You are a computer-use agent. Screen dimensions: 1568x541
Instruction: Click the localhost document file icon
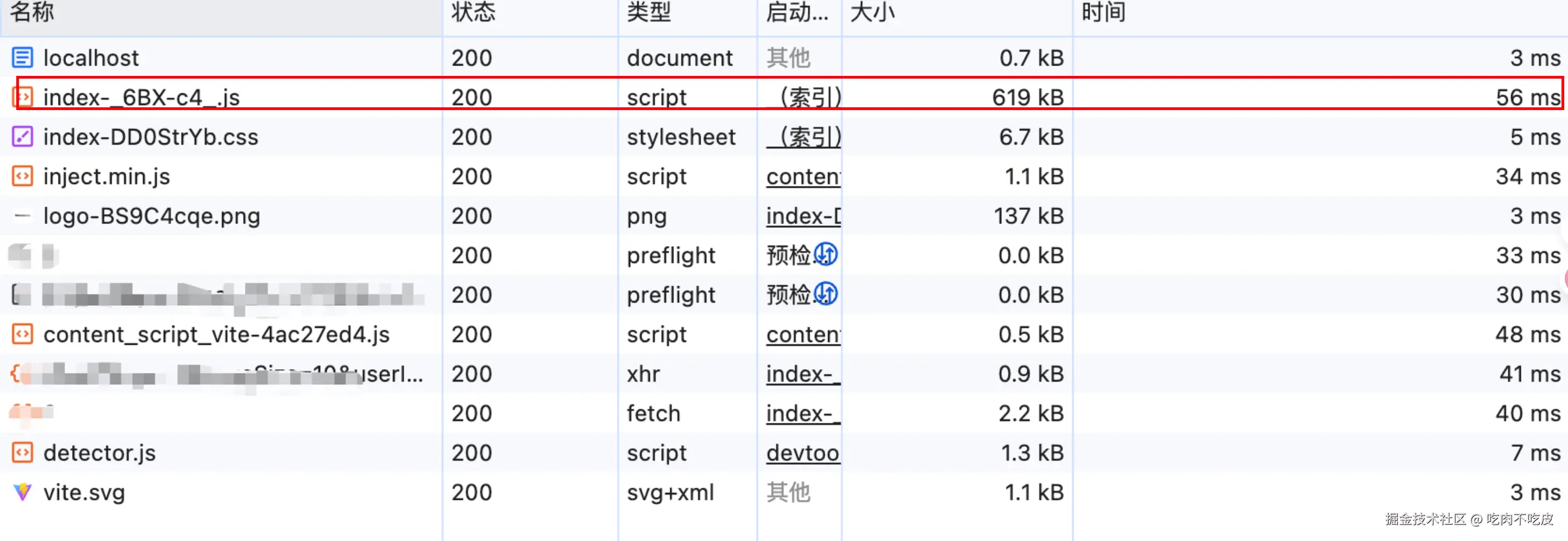point(23,58)
